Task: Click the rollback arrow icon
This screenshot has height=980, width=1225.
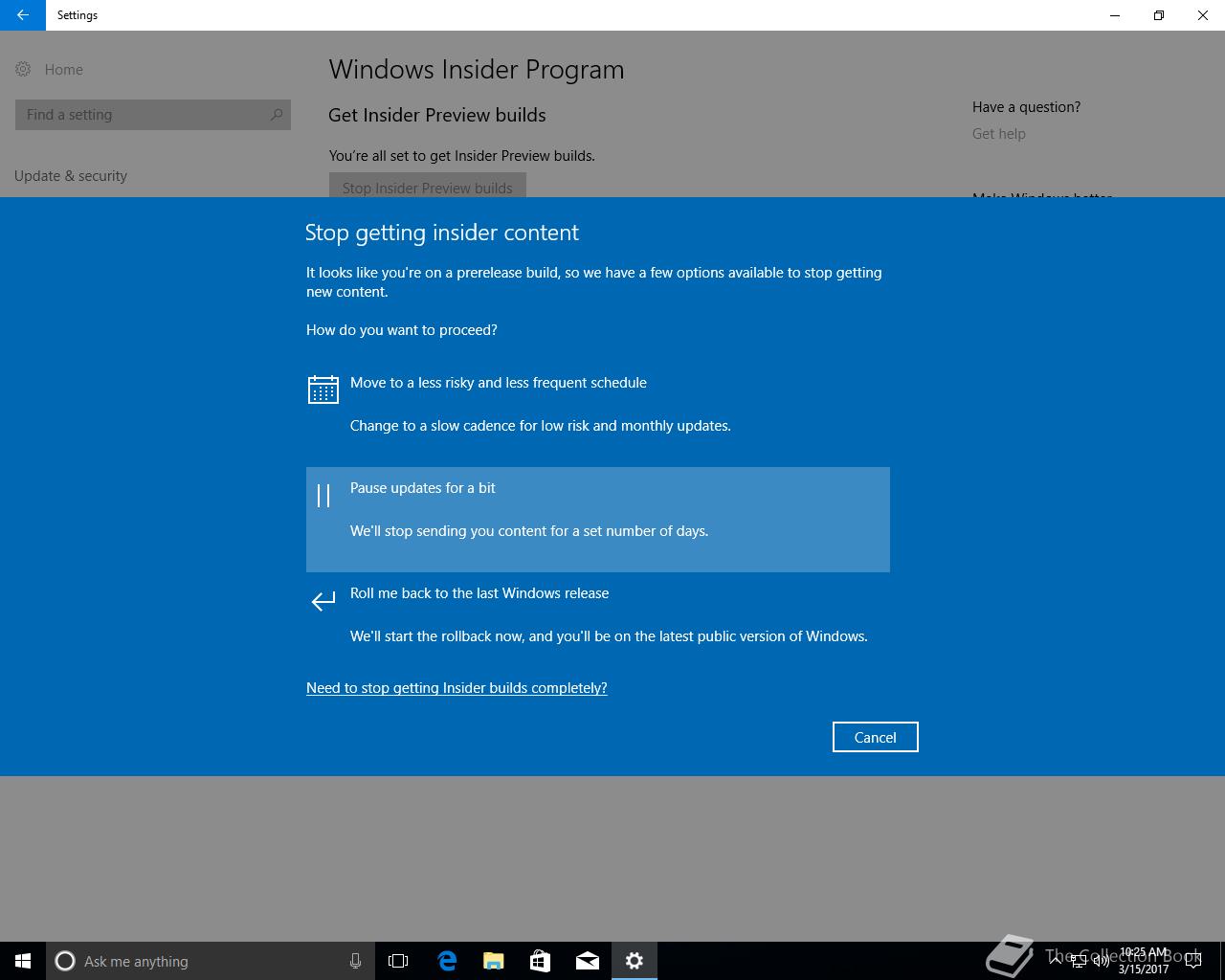Action: click(323, 600)
